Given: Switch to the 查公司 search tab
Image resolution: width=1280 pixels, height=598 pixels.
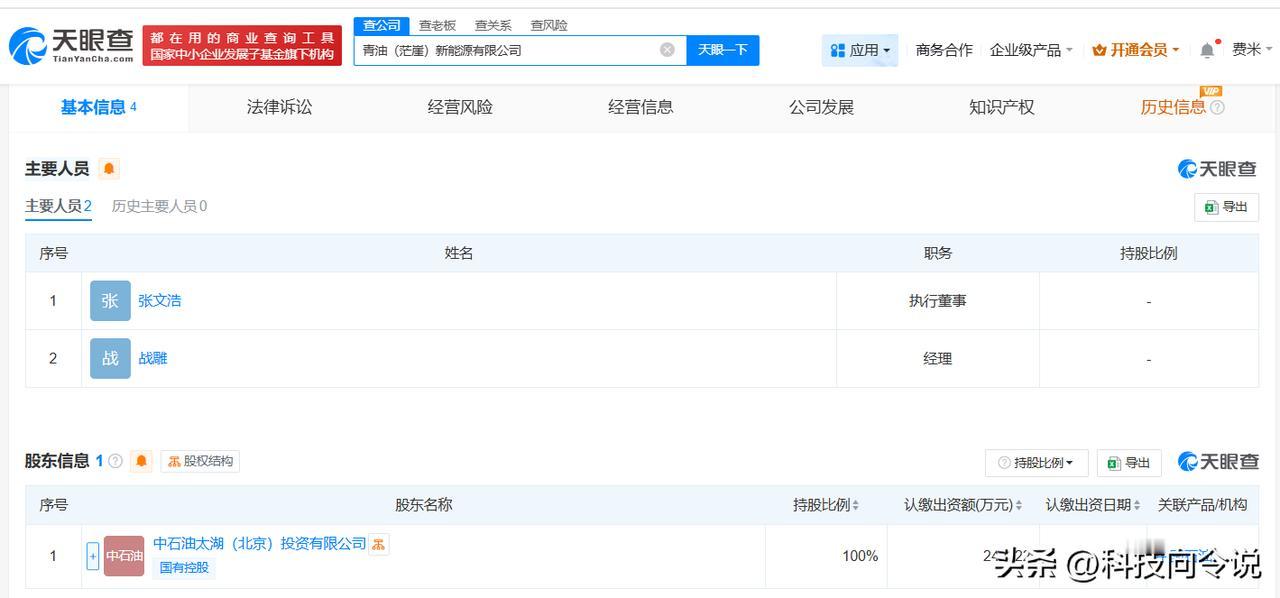Looking at the screenshot, I should point(382,25).
